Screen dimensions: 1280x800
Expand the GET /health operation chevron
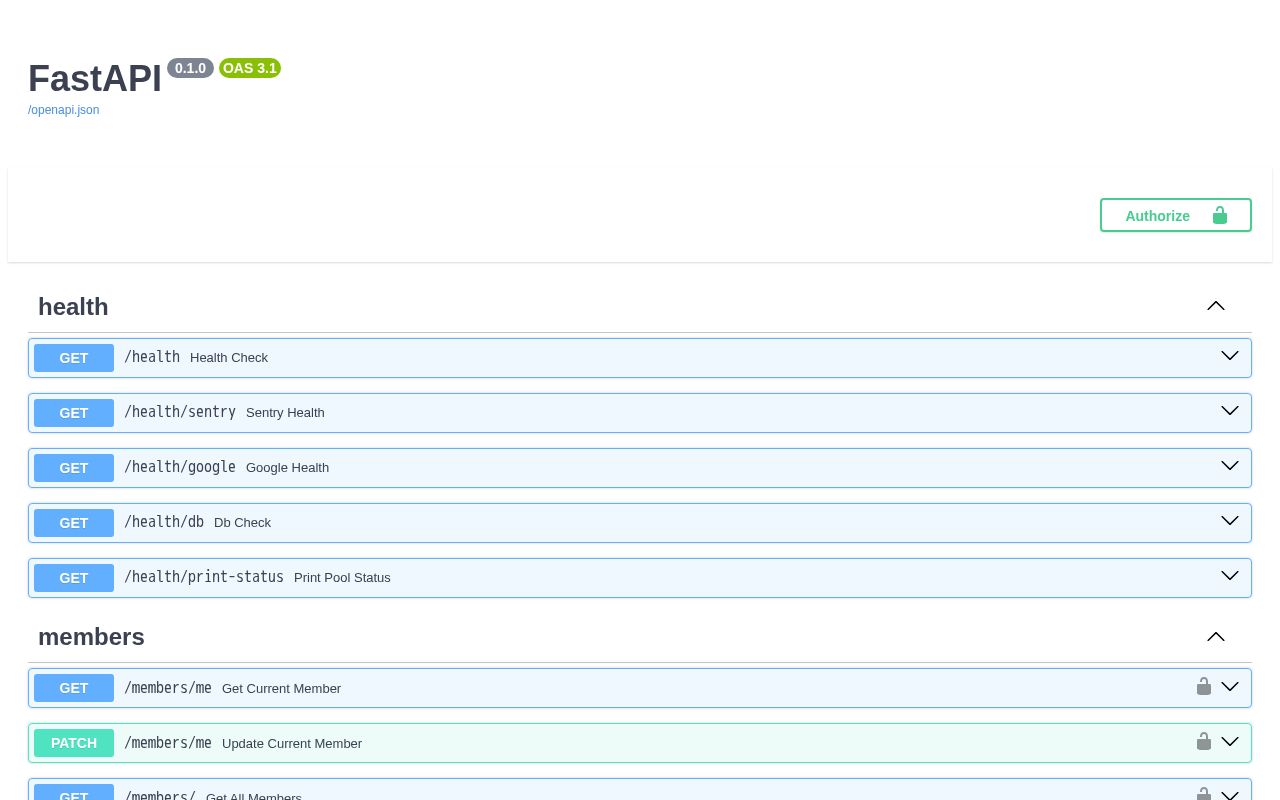1230,356
